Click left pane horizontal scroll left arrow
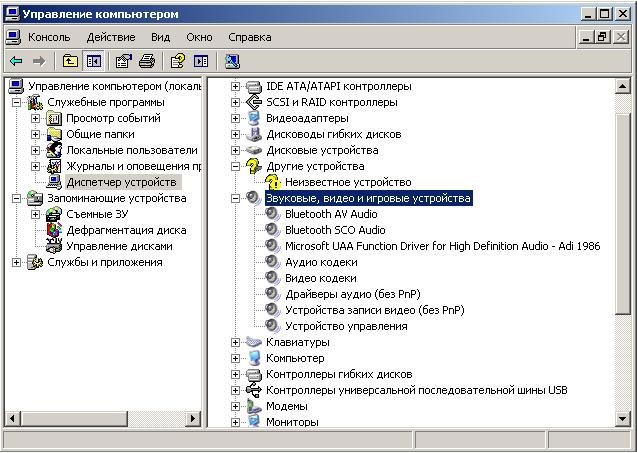637x453 pixels. tap(13, 418)
